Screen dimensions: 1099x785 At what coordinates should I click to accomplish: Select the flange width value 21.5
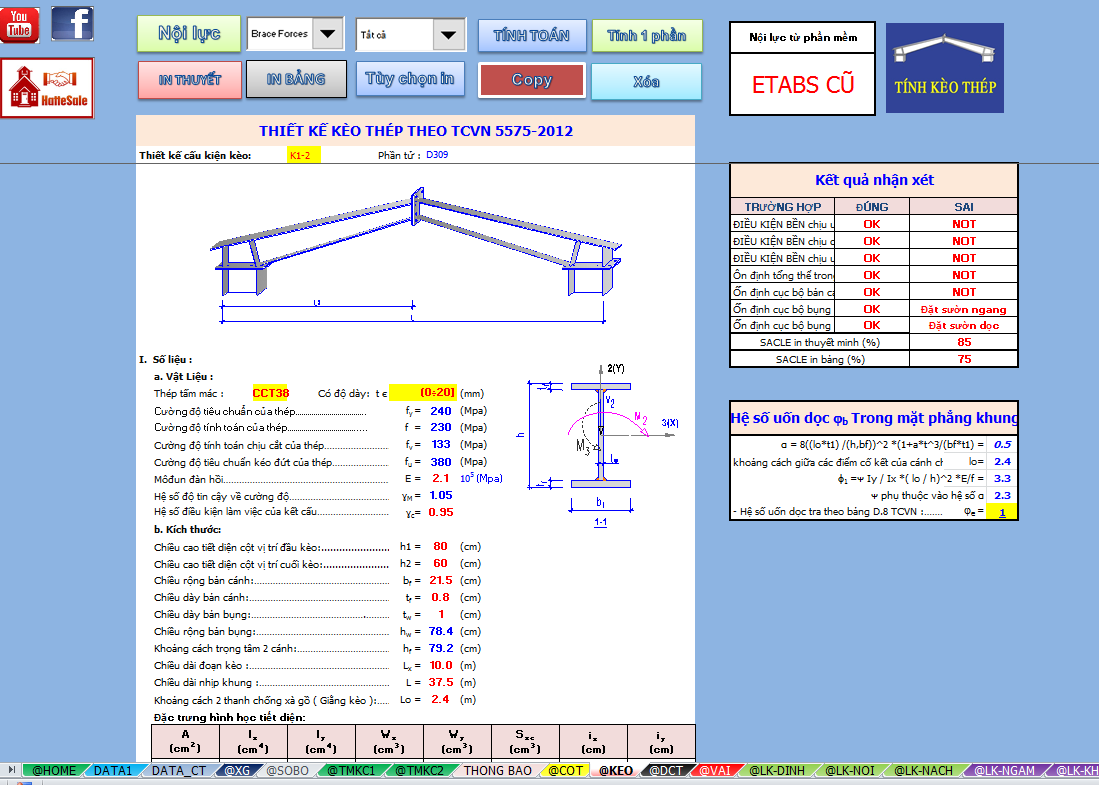(441, 580)
